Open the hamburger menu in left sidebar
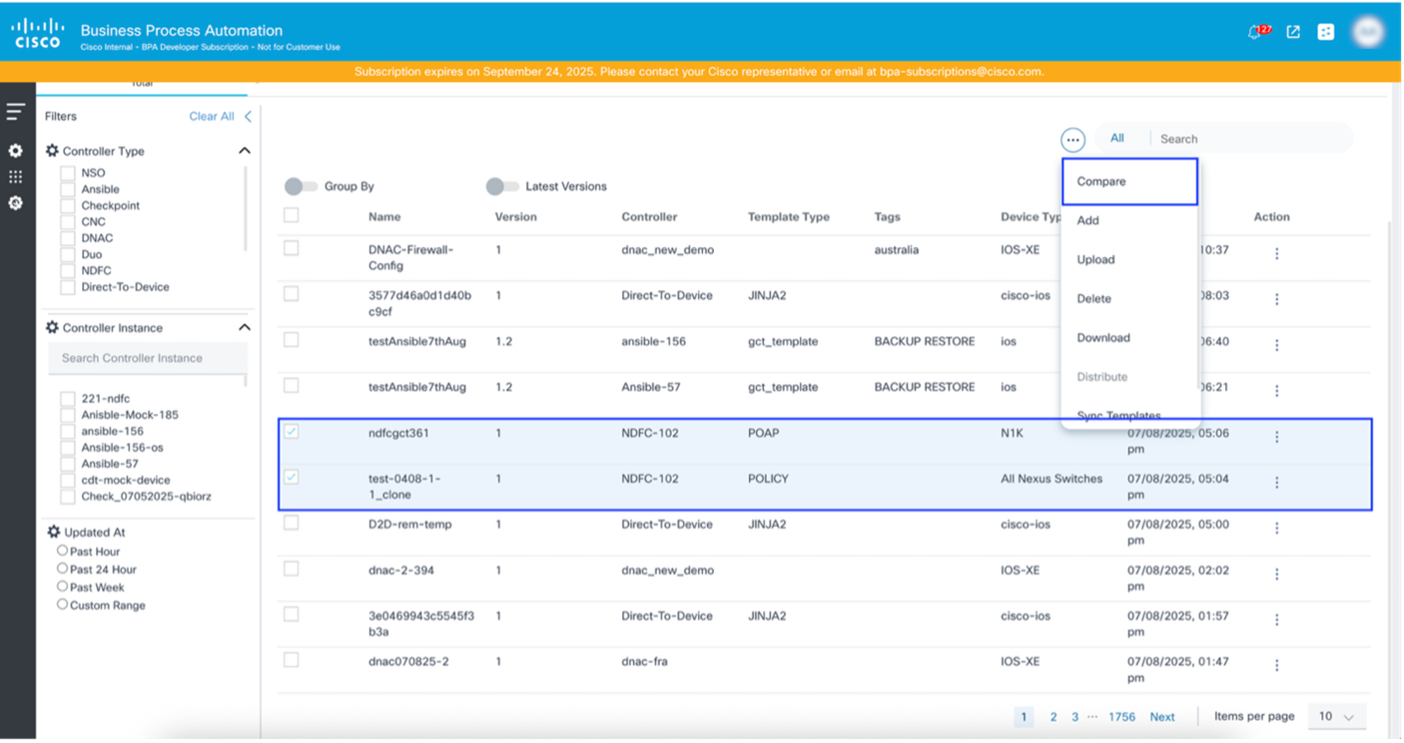The height and width of the screenshot is (743, 1404). (16, 112)
